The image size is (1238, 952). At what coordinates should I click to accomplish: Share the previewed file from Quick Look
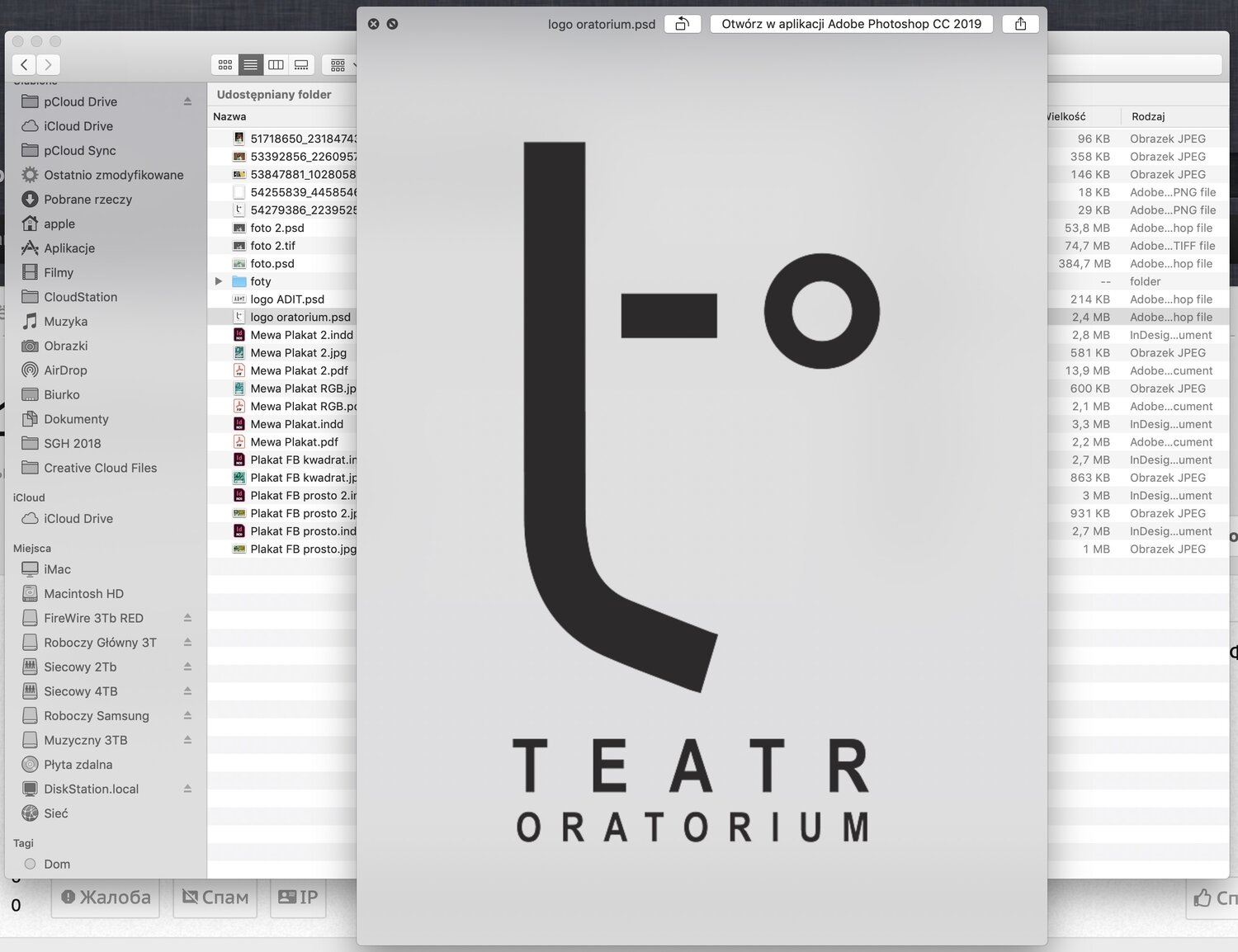pos(1020,24)
